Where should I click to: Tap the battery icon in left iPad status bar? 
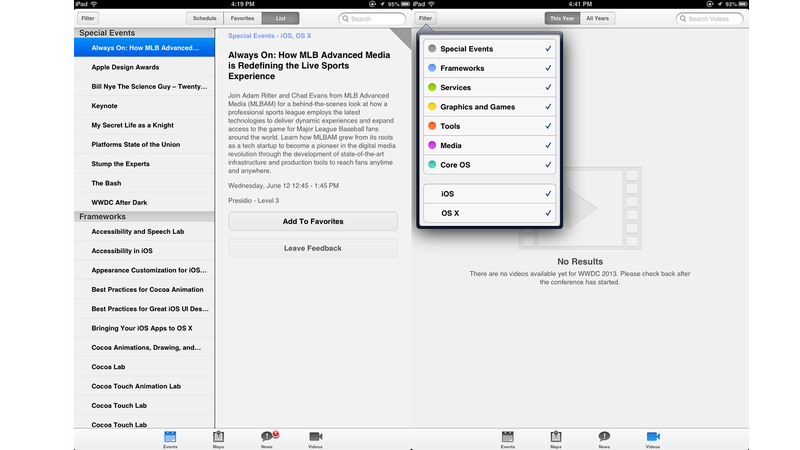[405, 4]
